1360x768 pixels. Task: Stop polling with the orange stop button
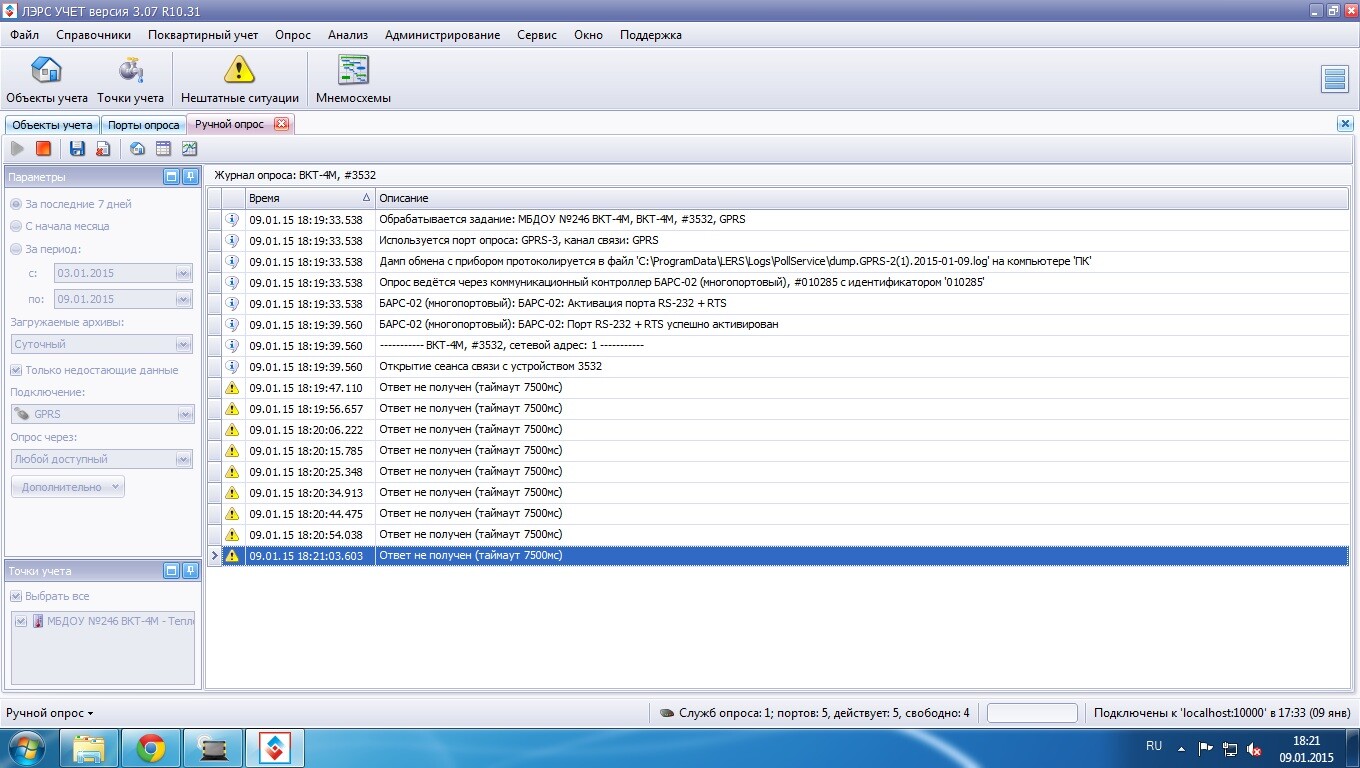(43, 149)
